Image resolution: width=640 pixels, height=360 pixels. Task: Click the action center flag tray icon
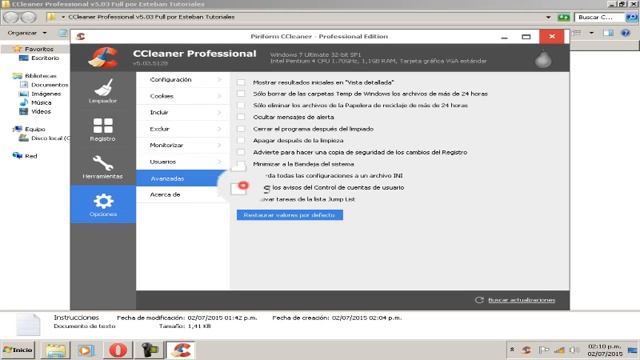click(544, 350)
